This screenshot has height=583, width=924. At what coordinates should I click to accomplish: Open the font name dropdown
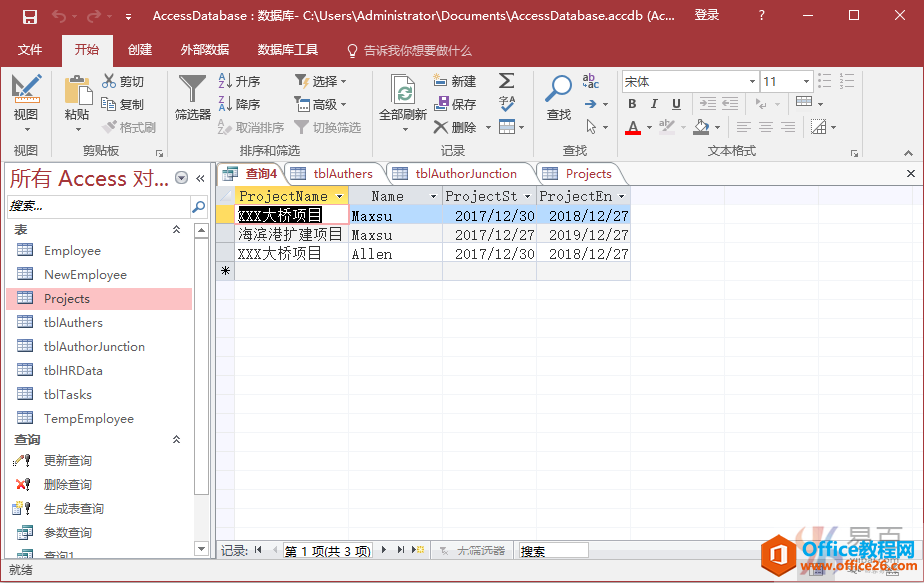click(x=752, y=81)
